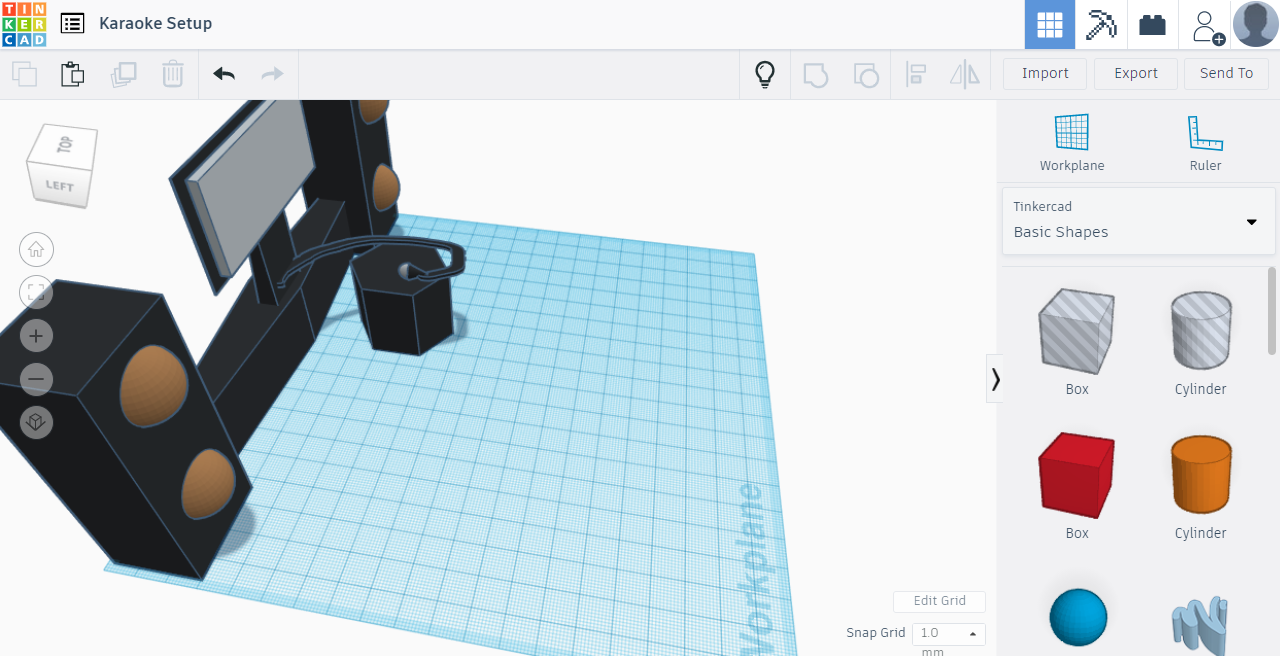Click the Send To button
The width and height of the screenshot is (1280, 656).
point(1226,73)
